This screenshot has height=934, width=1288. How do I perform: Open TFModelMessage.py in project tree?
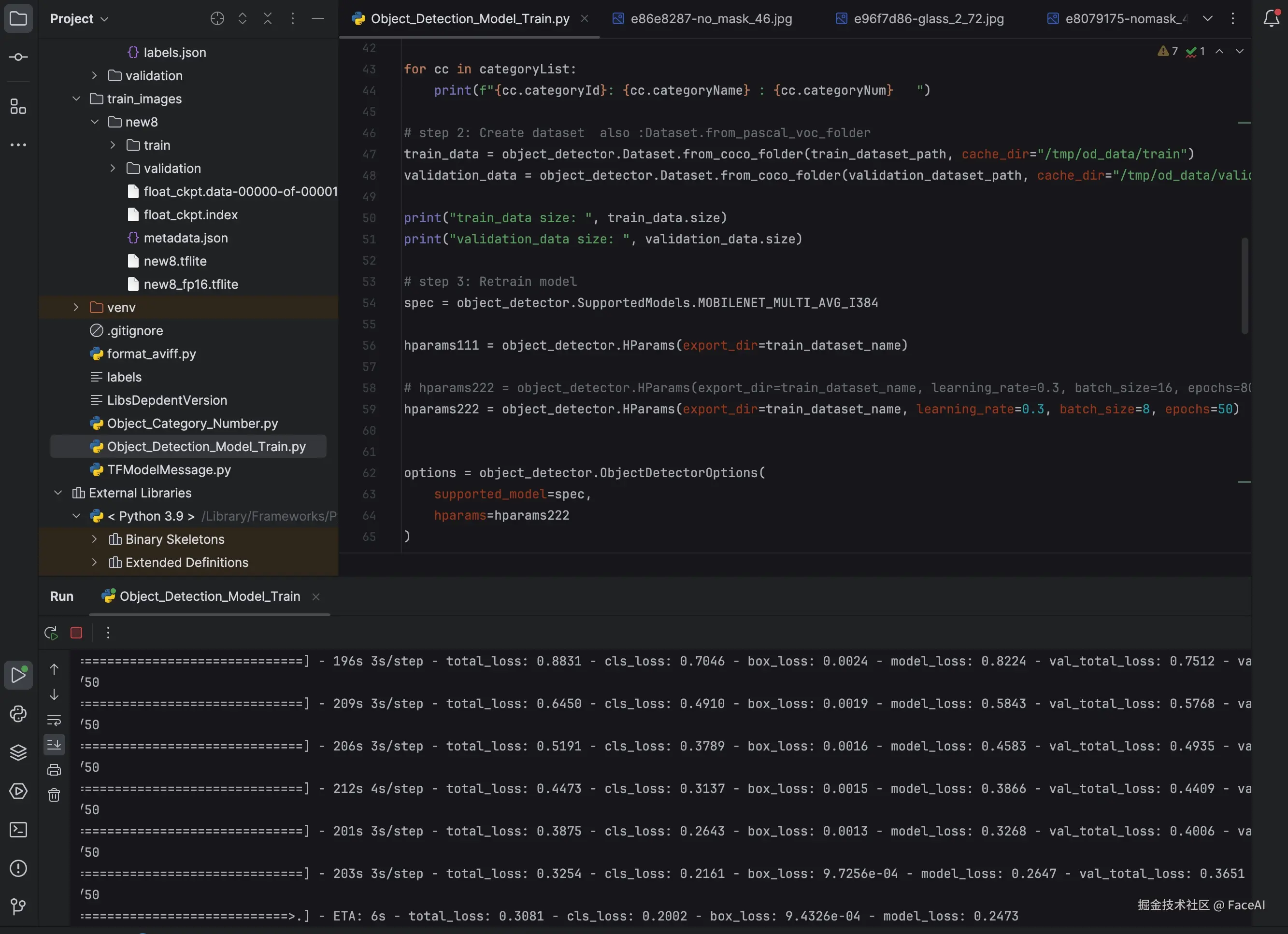pyautogui.click(x=169, y=469)
